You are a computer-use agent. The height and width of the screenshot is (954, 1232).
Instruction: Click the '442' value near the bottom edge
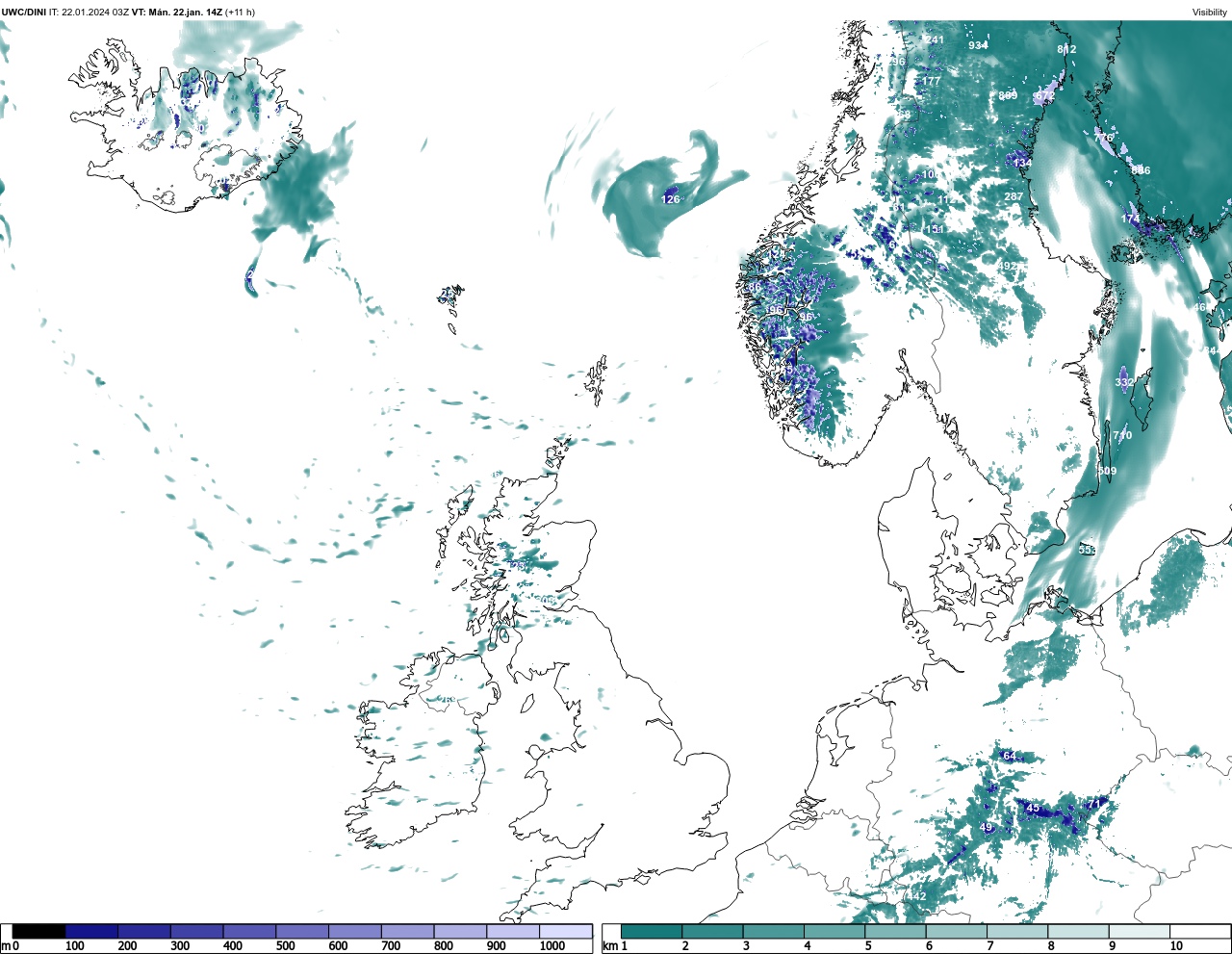pyautogui.click(x=916, y=896)
